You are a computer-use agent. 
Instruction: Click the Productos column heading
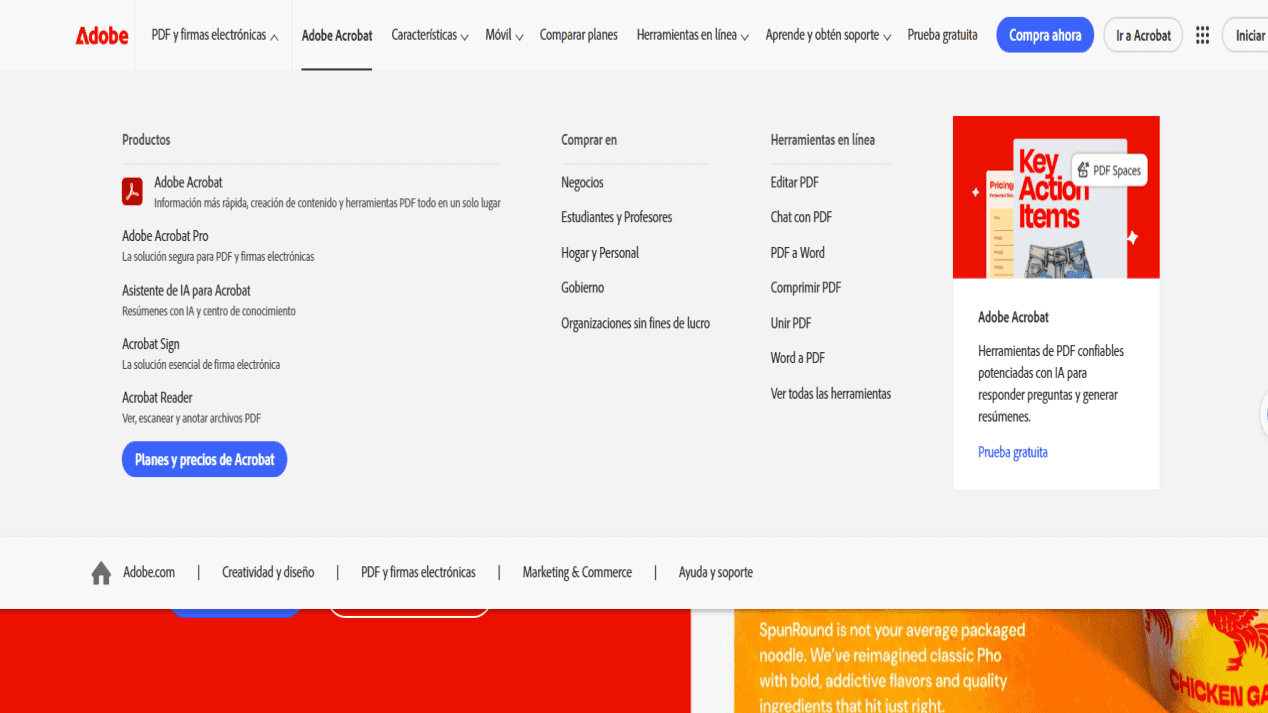(x=146, y=140)
